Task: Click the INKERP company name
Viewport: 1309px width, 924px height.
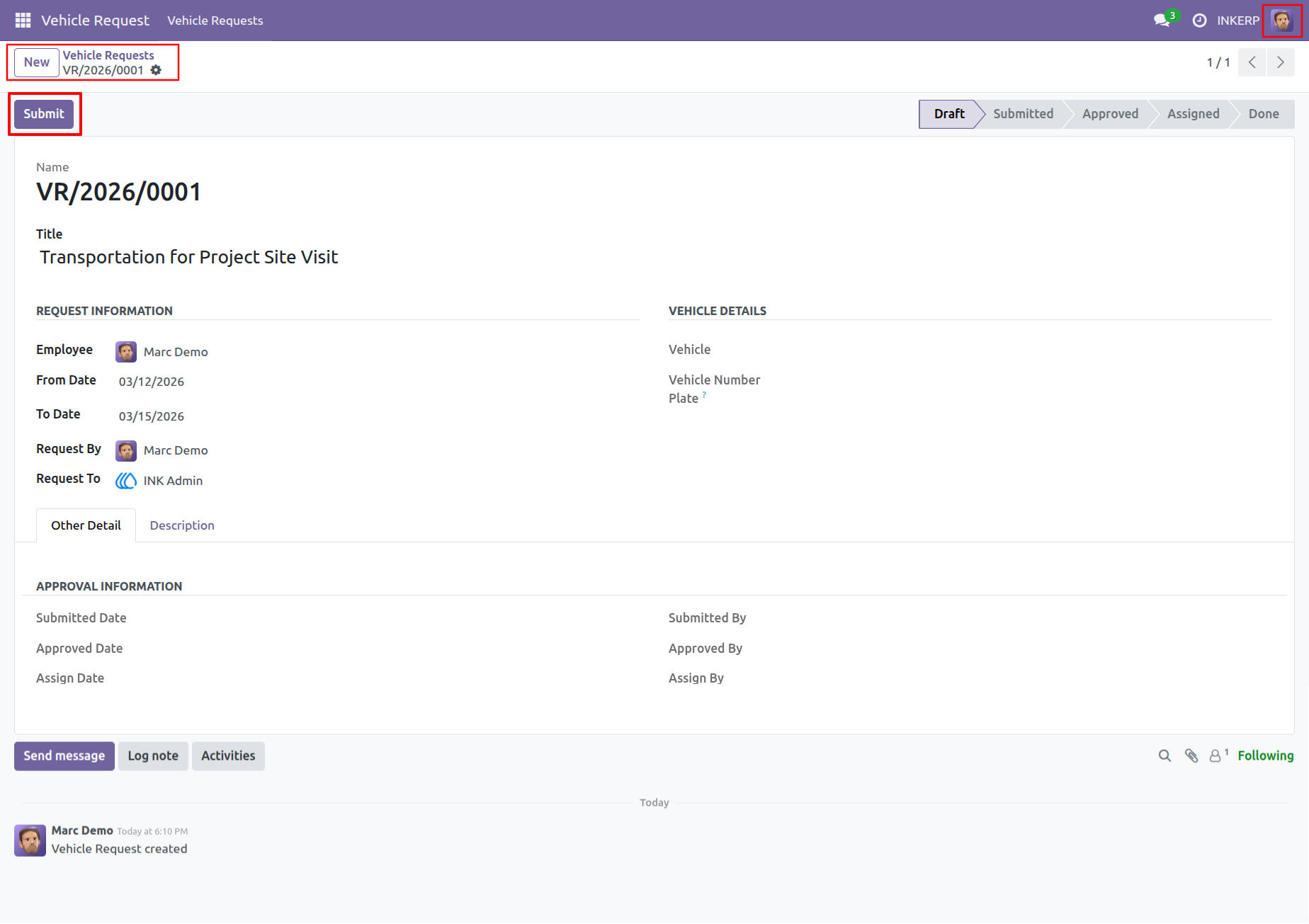Action: tap(1238, 21)
